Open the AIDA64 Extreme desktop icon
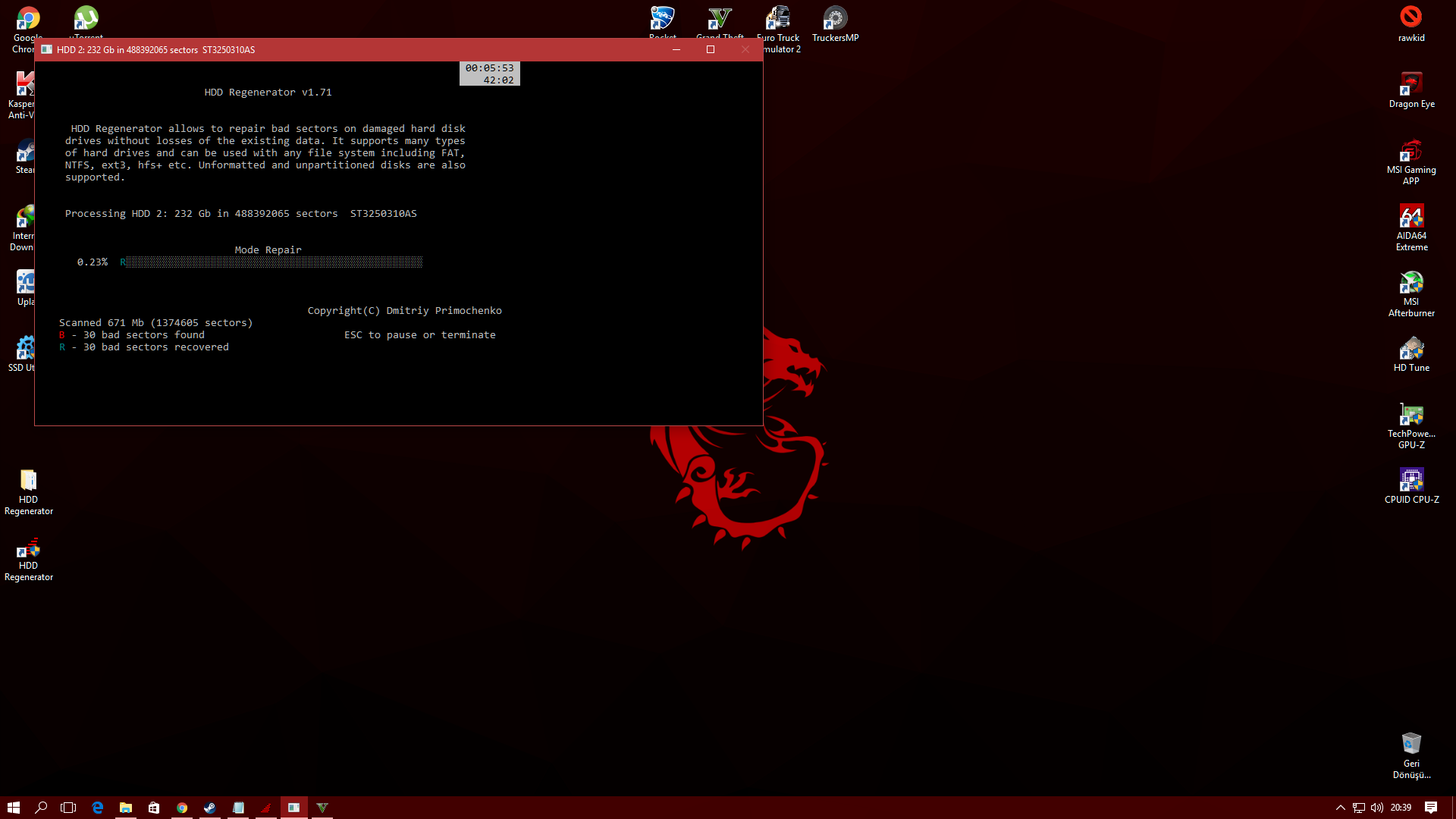The height and width of the screenshot is (819, 1456). point(1411,217)
